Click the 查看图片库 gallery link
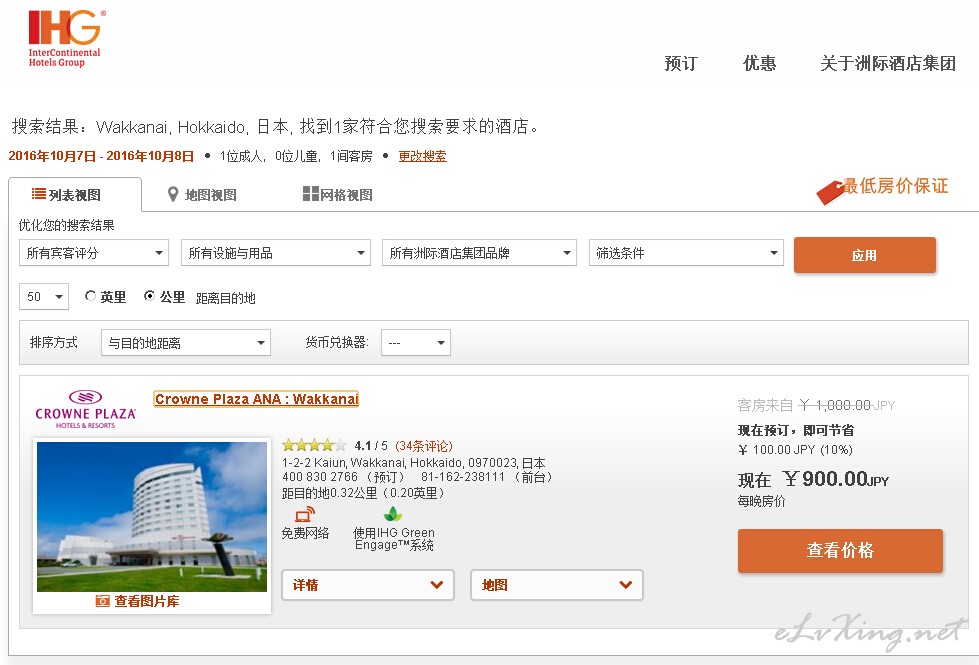This screenshot has width=979, height=665. click(x=147, y=601)
